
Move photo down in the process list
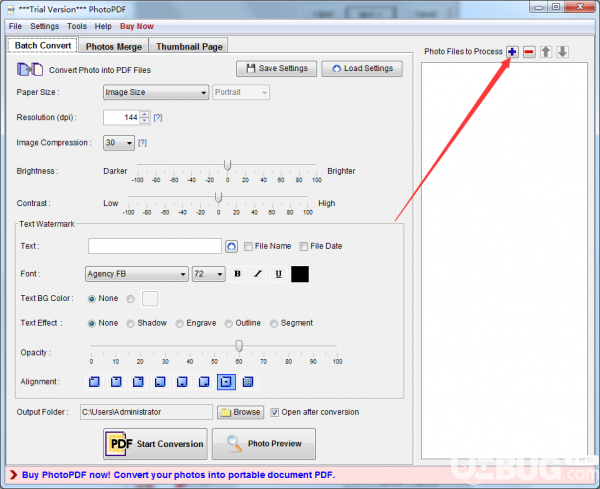(x=562, y=52)
